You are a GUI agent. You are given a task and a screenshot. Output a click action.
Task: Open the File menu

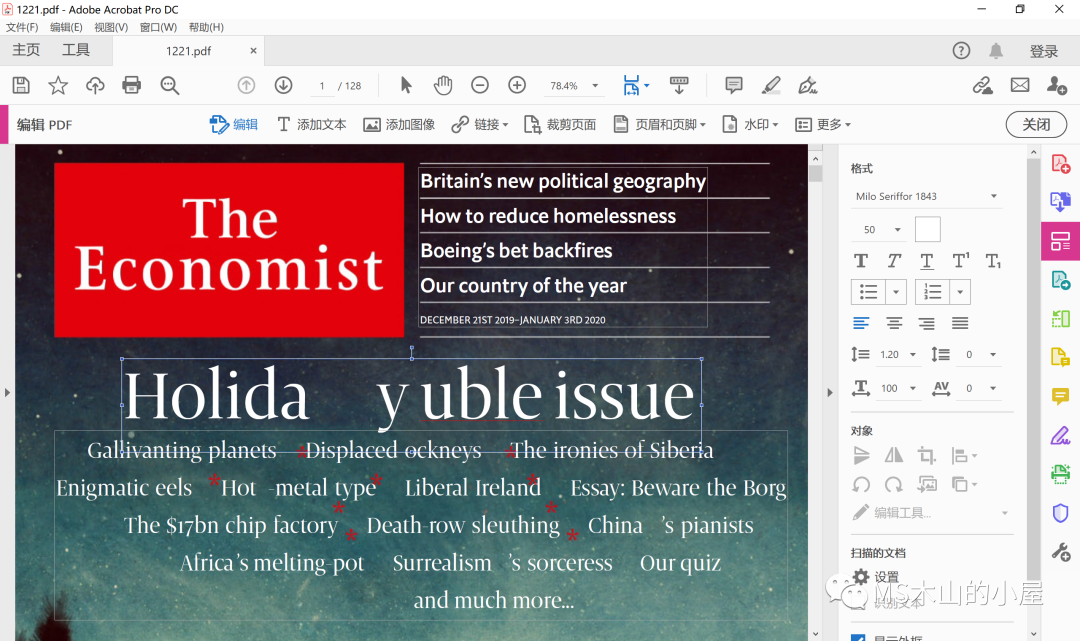[x=22, y=28]
